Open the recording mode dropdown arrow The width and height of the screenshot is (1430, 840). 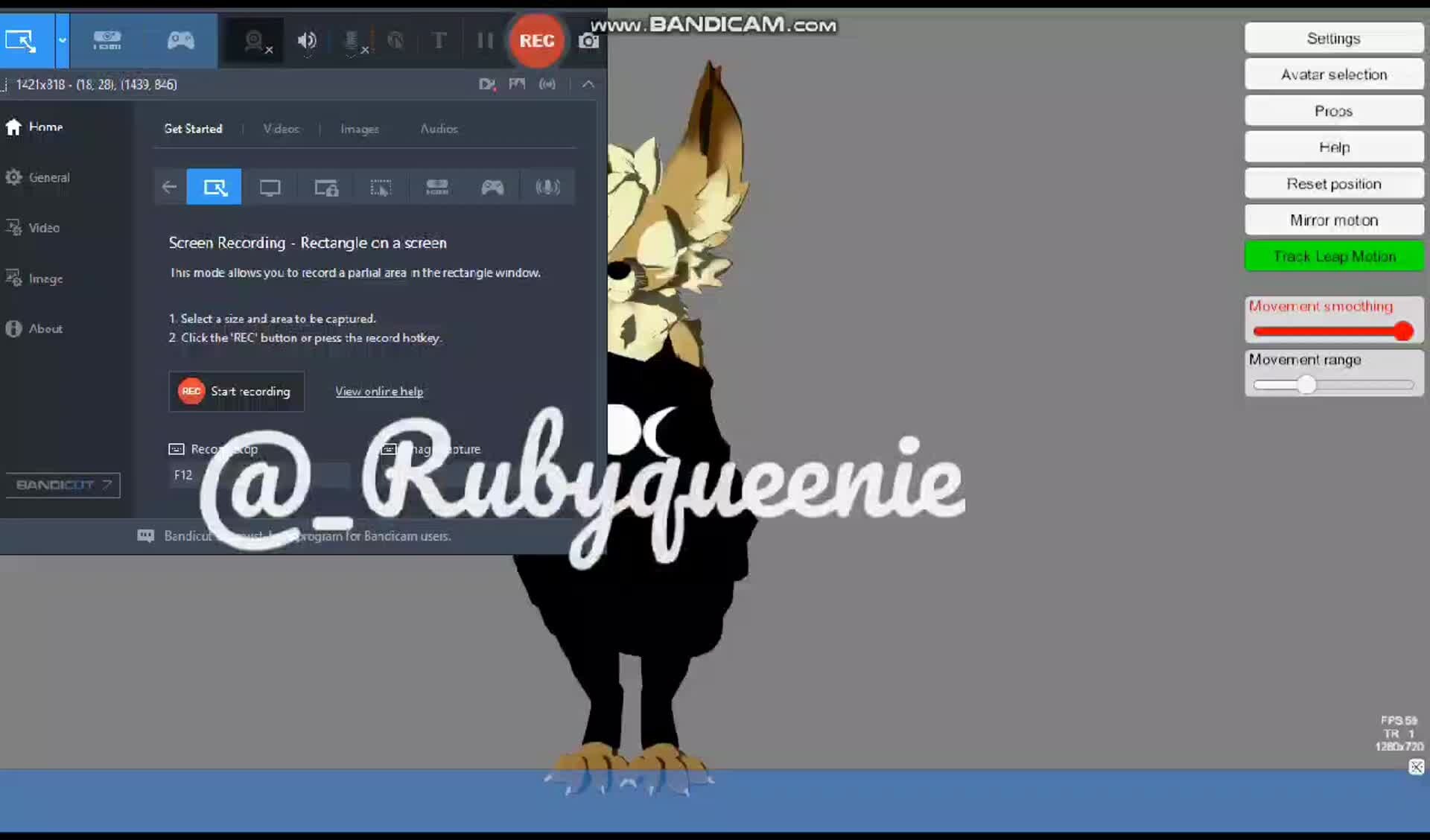pos(63,41)
